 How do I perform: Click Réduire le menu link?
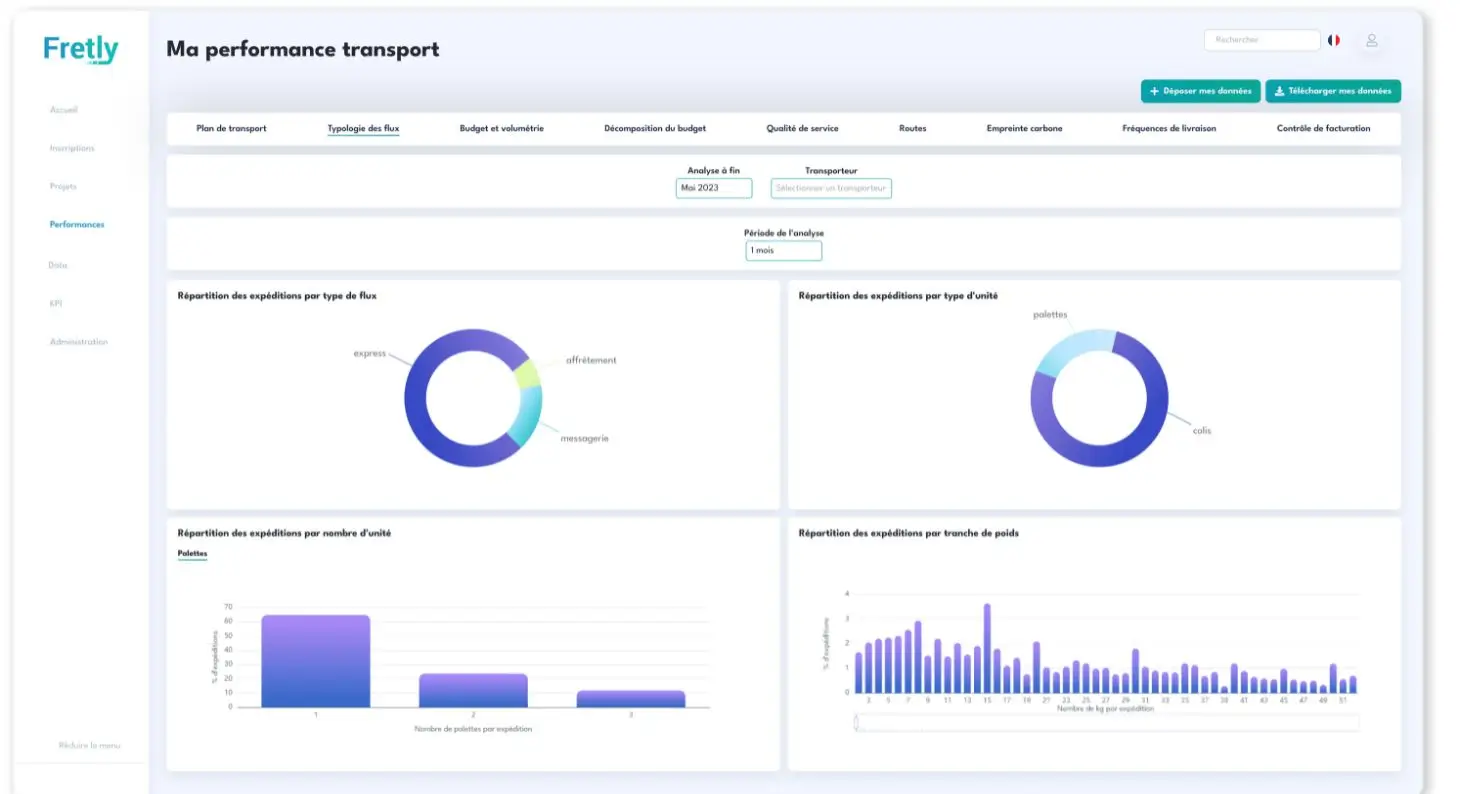[x=89, y=745]
